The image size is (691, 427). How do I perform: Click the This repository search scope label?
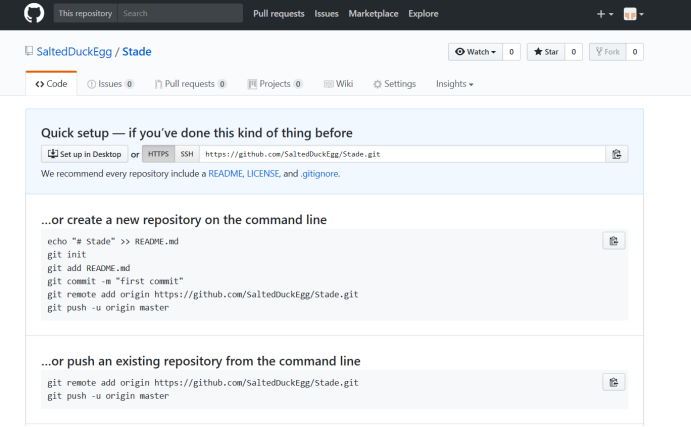click(85, 13)
